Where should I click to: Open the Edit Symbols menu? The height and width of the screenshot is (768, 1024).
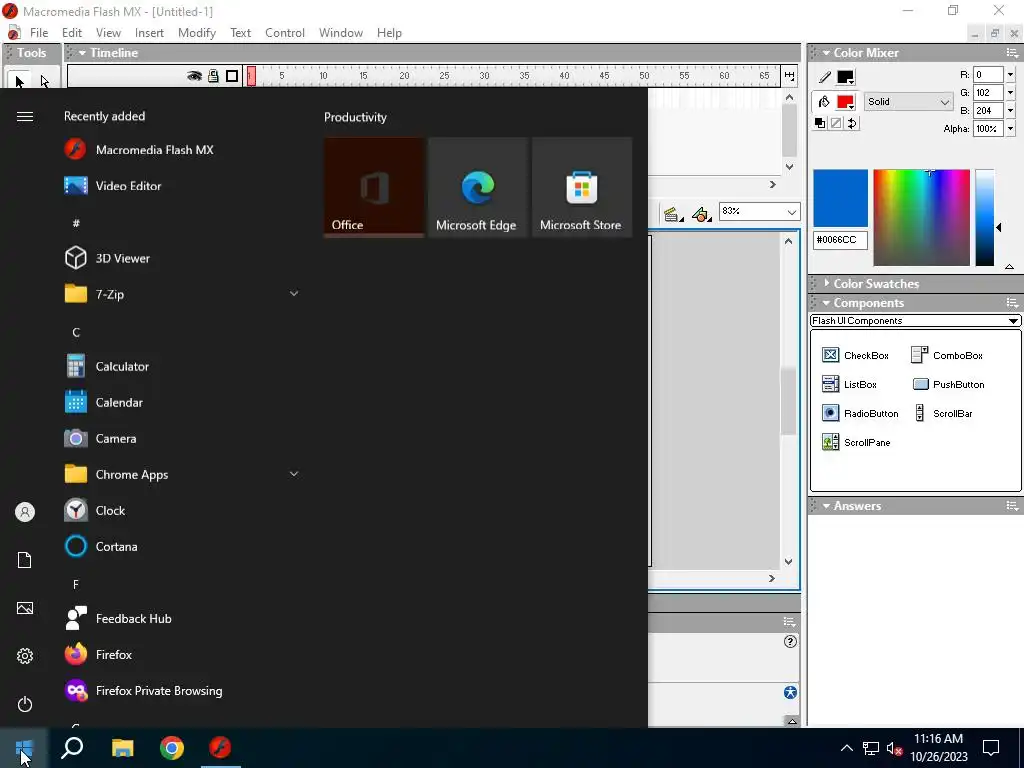[701, 214]
